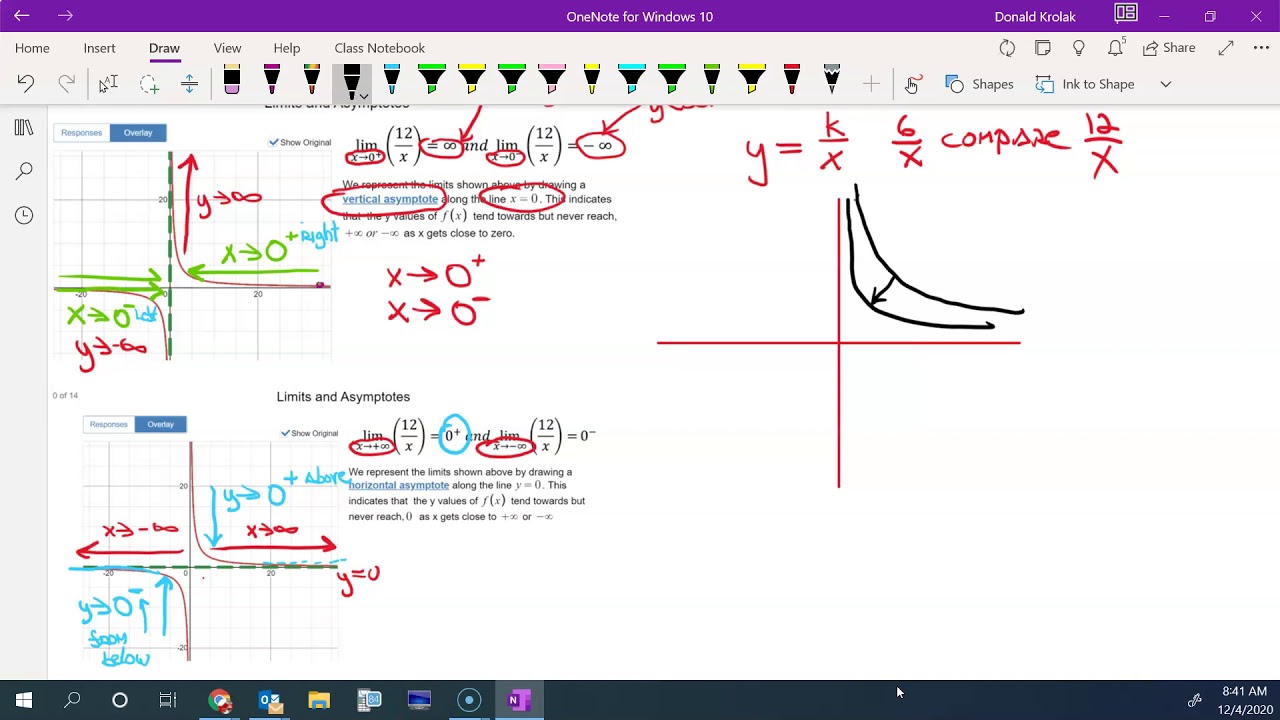Open the feed sticky notes pane
Screen dimensions: 1280x720
click(x=1043, y=48)
